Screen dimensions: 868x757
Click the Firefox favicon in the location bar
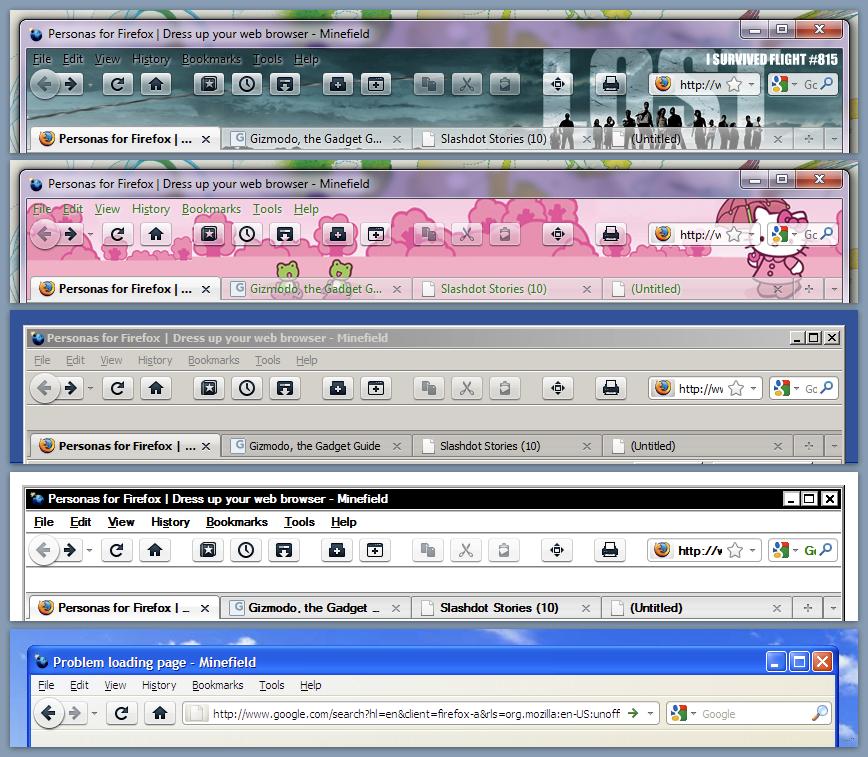click(x=661, y=86)
